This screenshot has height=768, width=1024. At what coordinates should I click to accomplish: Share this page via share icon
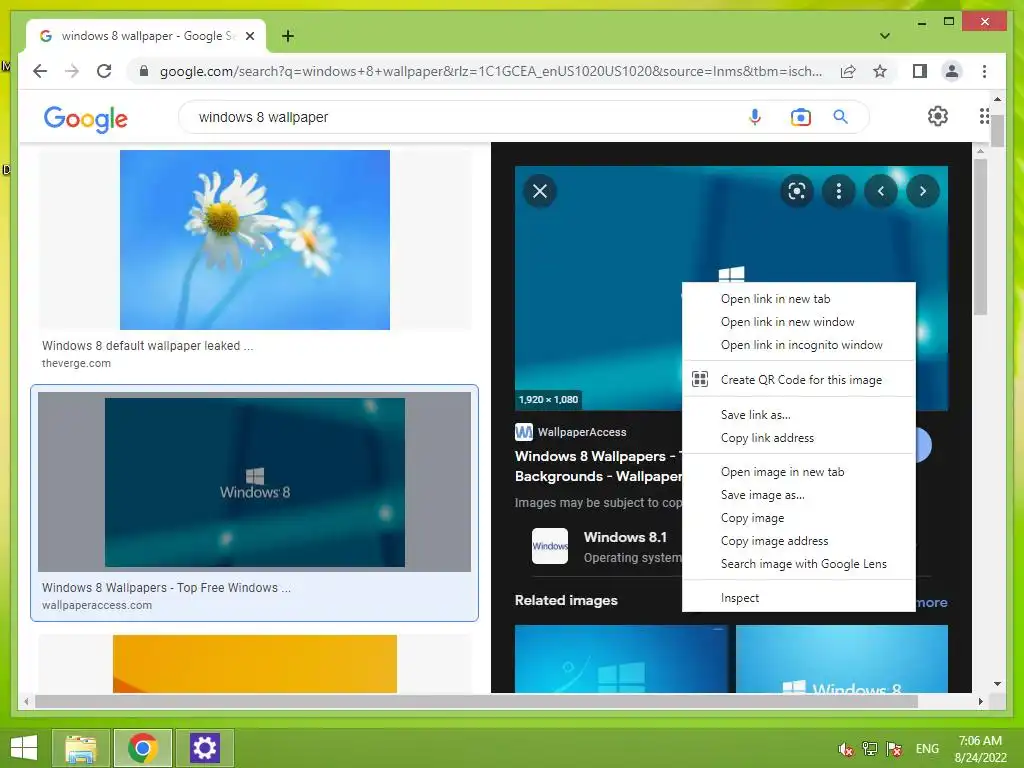tap(848, 71)
